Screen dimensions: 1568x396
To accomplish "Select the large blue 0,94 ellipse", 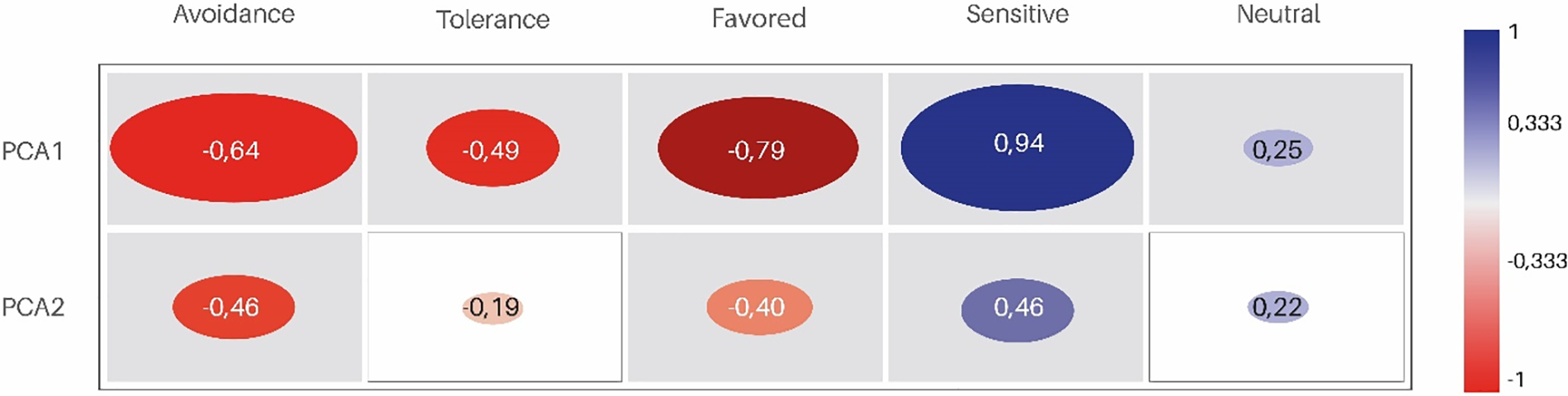I will pyautogui.click(x=1017, y=147).
